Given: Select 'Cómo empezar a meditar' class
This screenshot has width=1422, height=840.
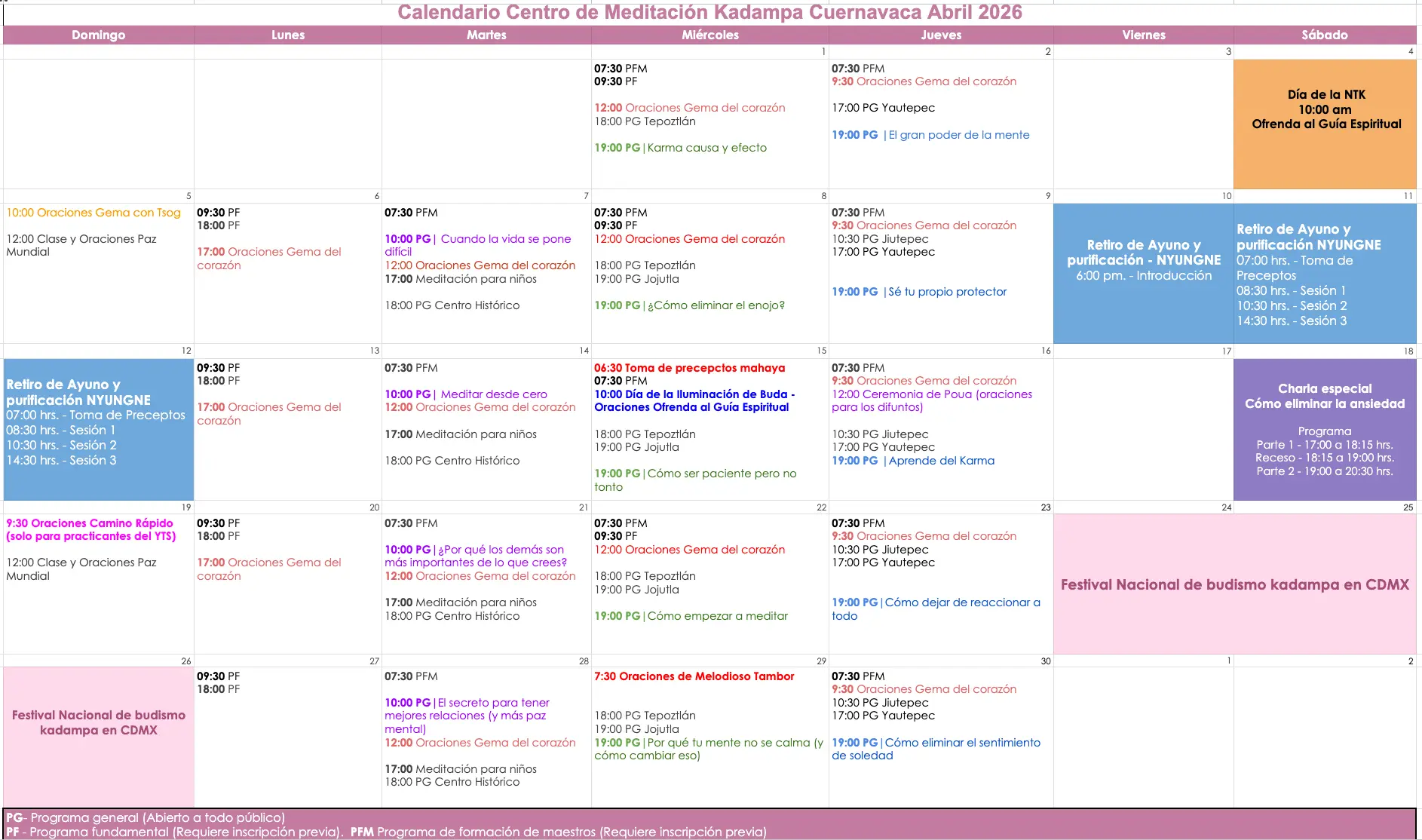Looking at the screenshot, I should click(x=716, y=616).
